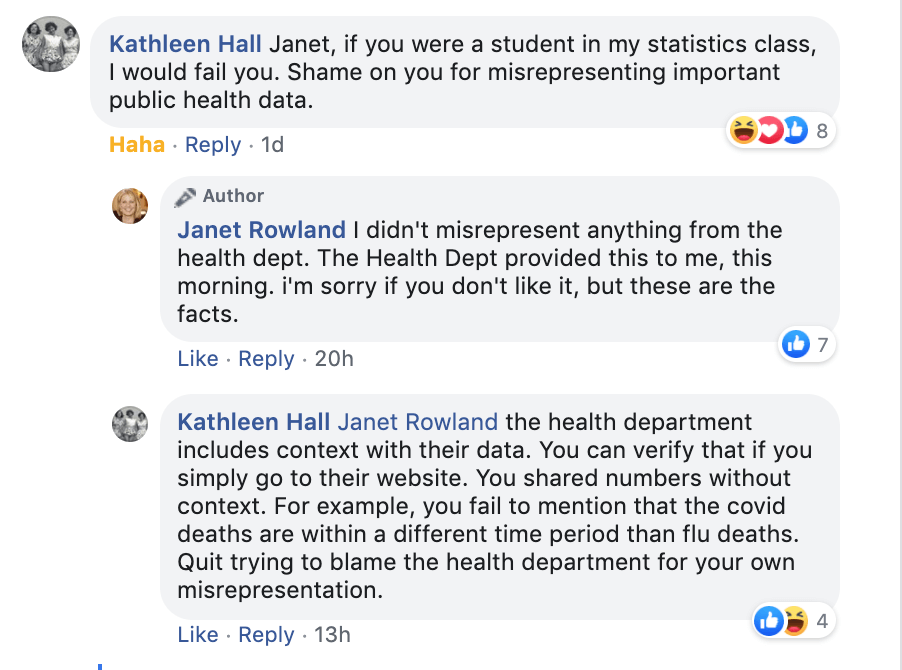902x670 pixels.
Task: Click the blue thumbs-up icon beside count 8
Action: 795,130
